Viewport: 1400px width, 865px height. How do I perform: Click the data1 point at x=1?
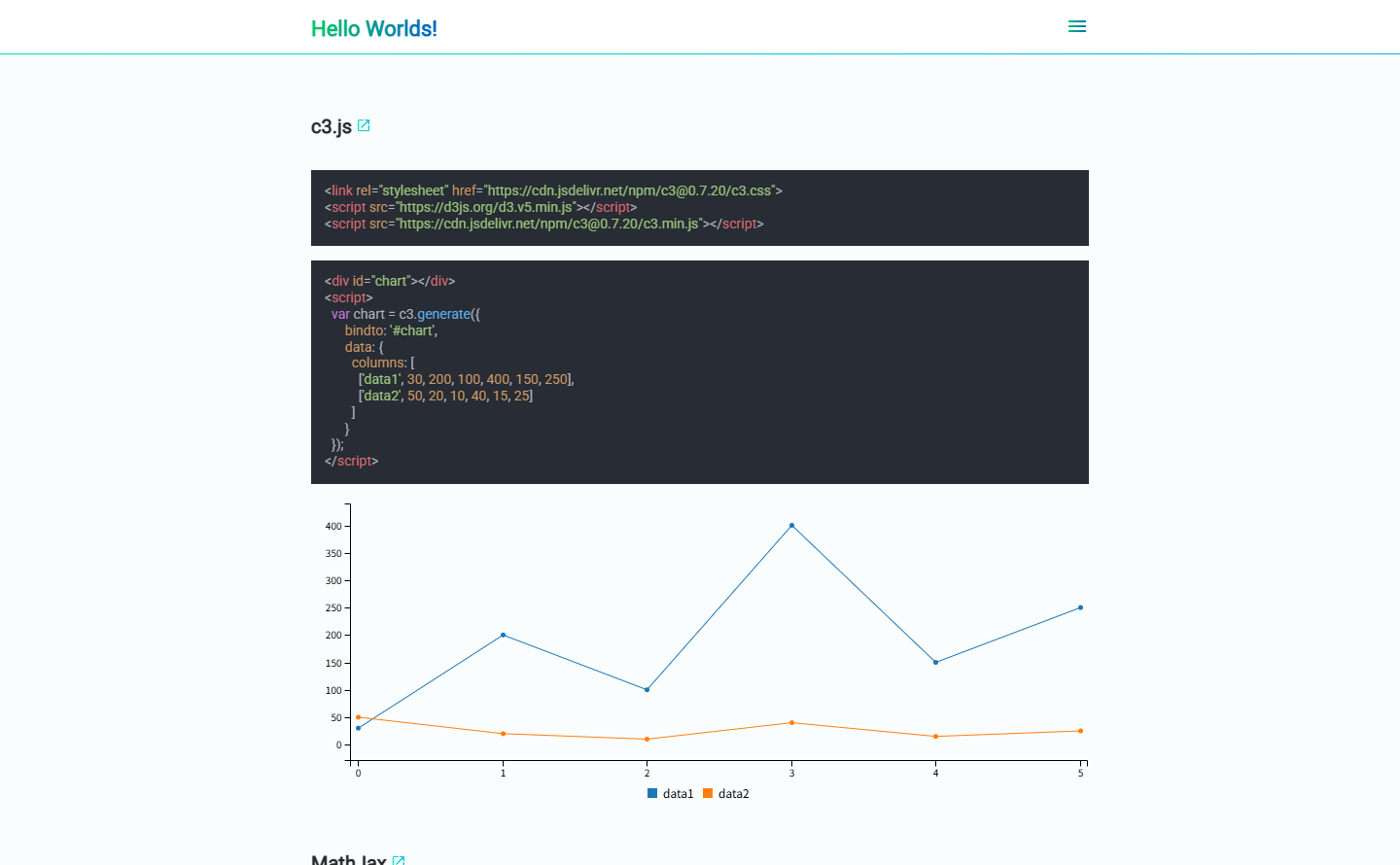pos(503,635)
